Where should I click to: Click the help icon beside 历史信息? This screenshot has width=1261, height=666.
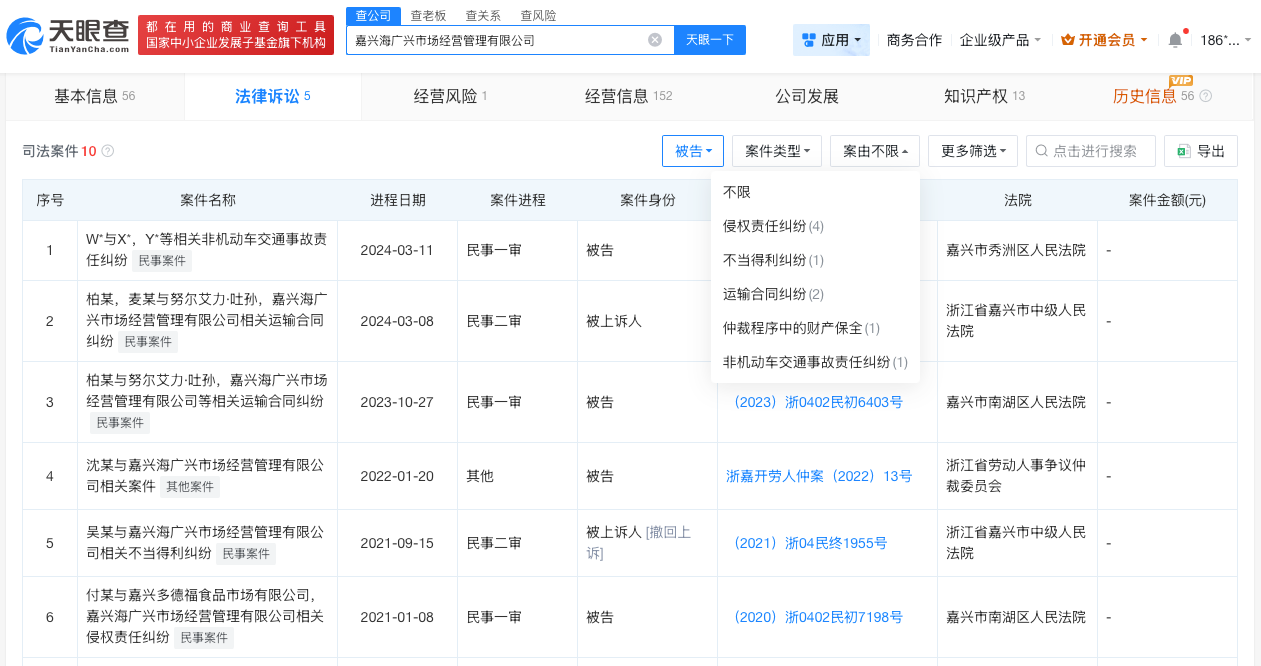pos(1205,96)
